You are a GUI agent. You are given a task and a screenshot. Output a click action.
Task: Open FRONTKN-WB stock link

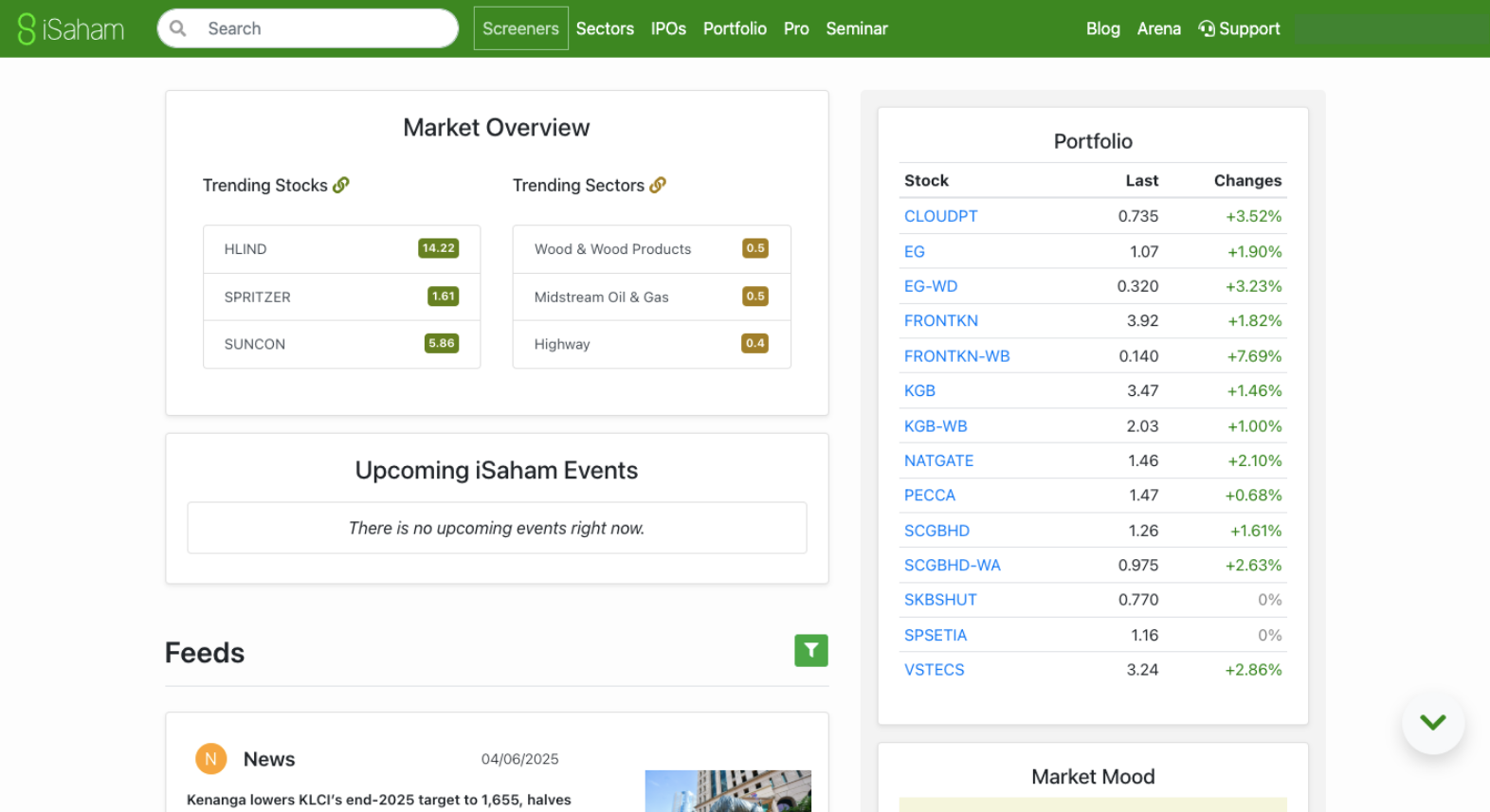tap(956, 356)
